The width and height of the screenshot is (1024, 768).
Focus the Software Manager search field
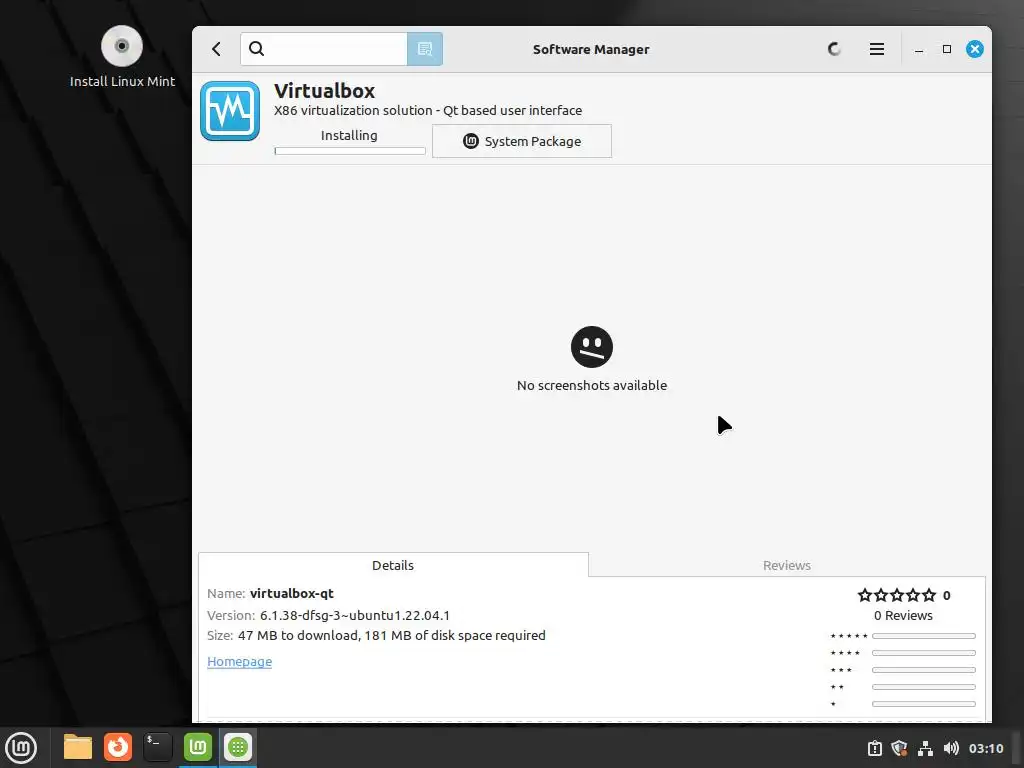324,49
